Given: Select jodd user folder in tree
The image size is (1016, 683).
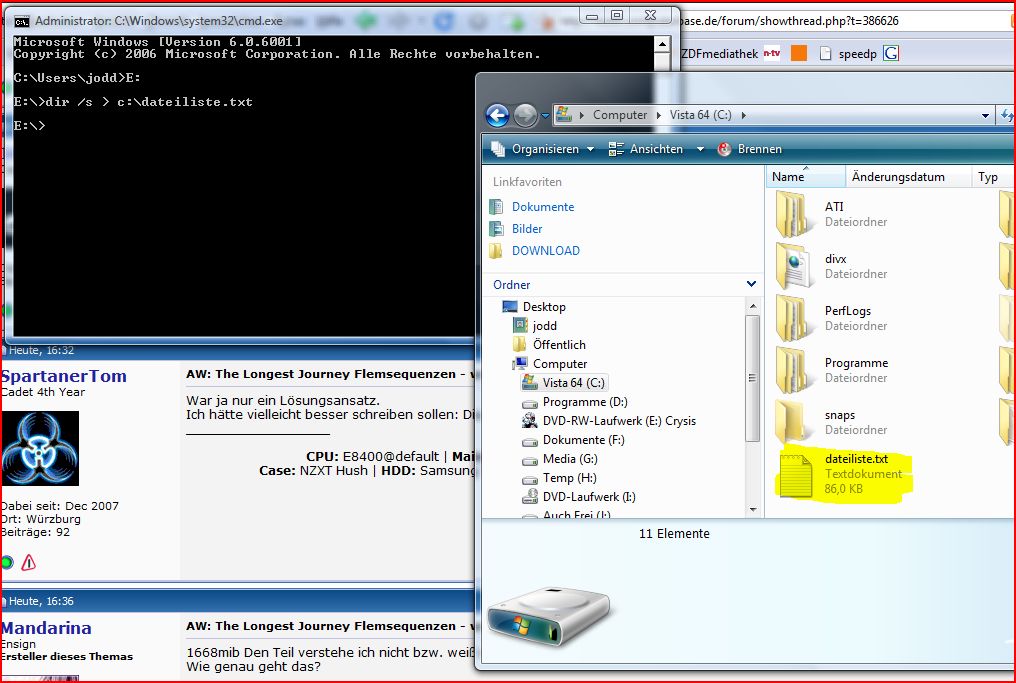Looking at the screenshot, I should click(544, 326).
